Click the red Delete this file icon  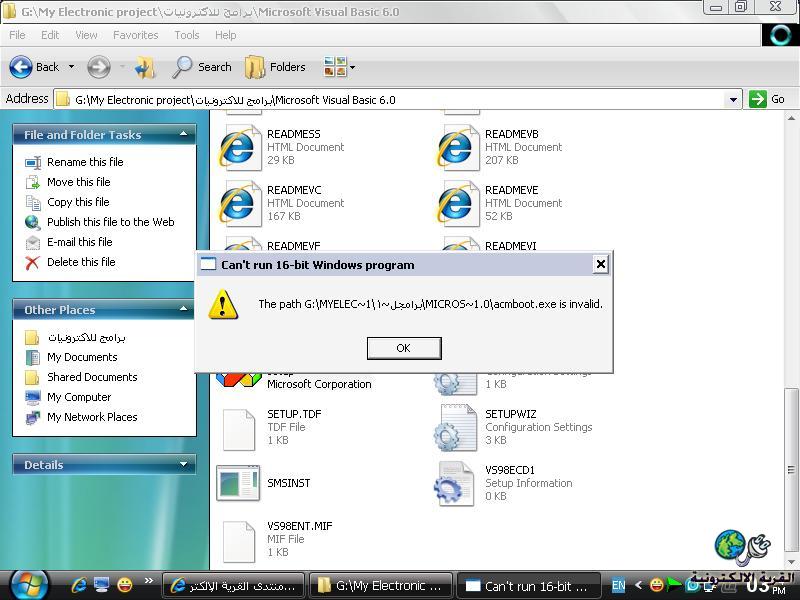(33, 263)
